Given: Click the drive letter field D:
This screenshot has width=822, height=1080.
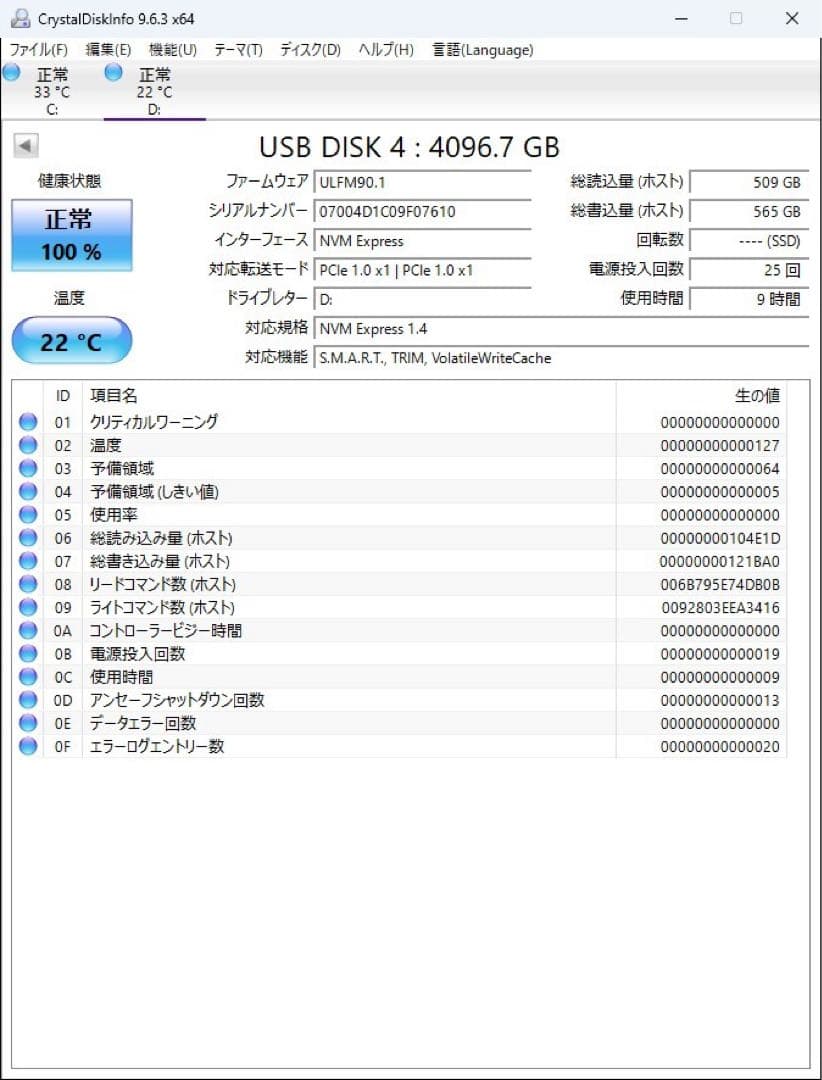Looking at the screenshot, I should [x=422, y=300].
